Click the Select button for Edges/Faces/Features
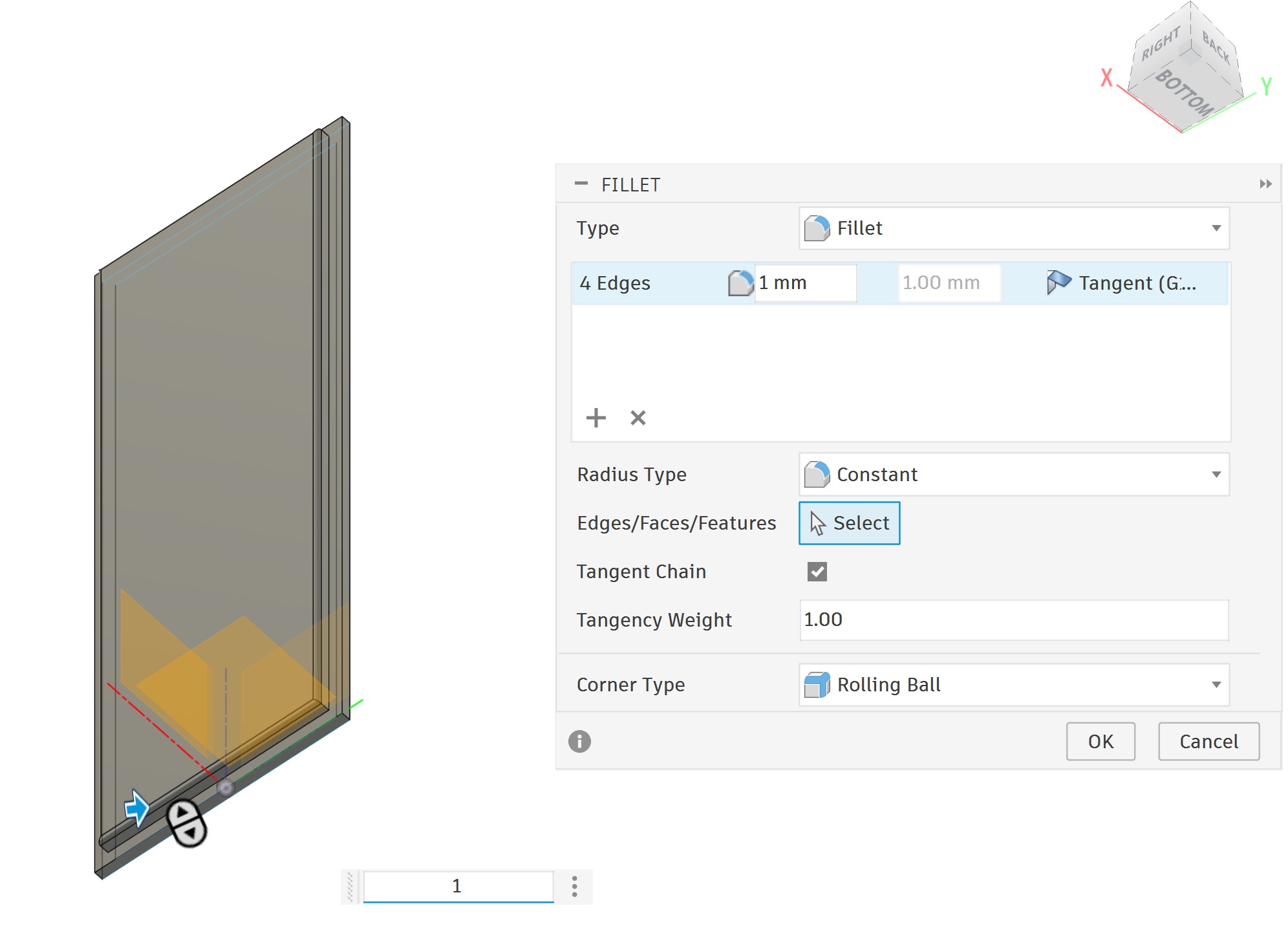 click(849, 523)
